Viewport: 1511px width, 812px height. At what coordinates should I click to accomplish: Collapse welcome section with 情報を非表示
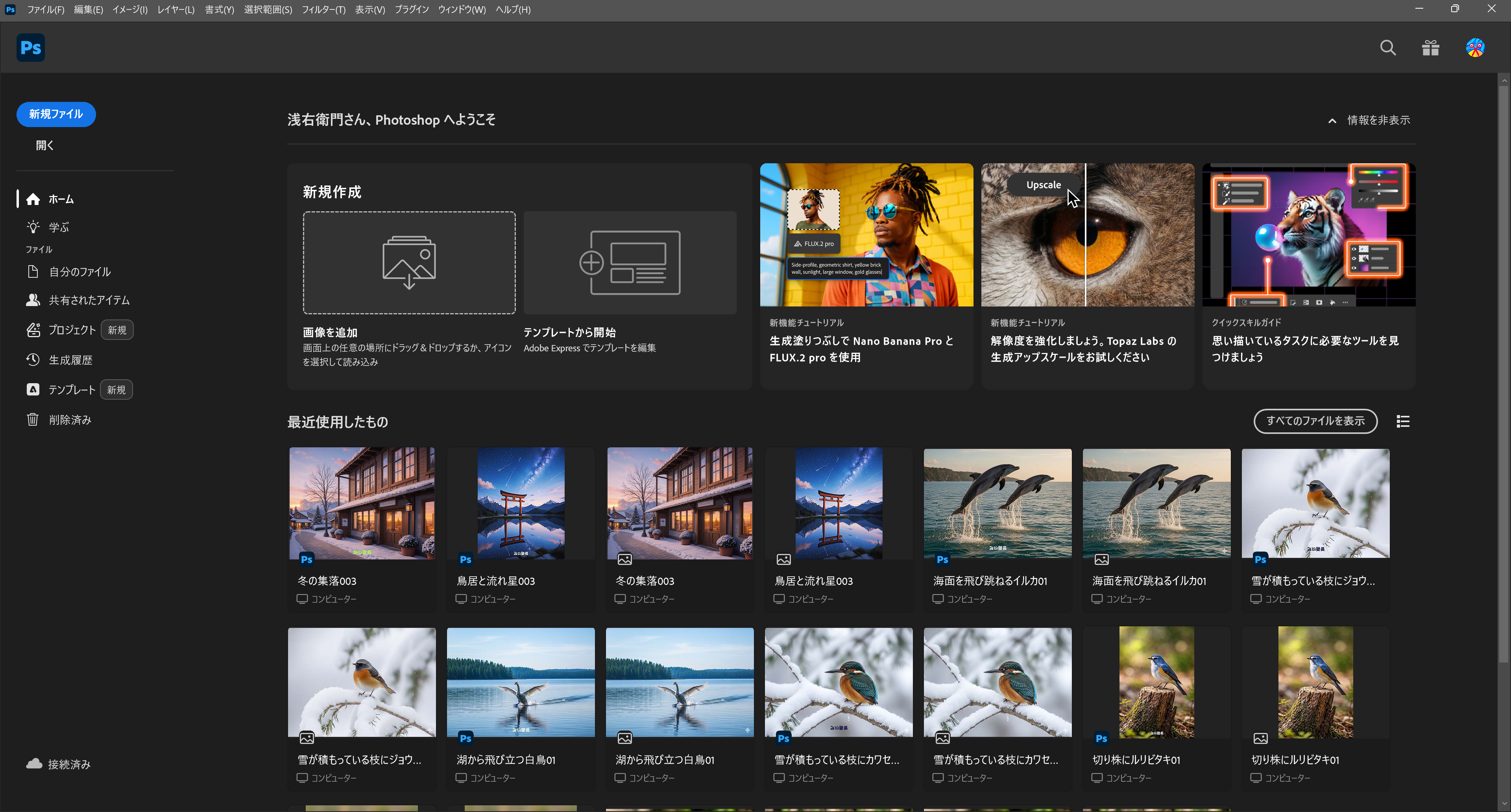click(x=1370, y=120)
